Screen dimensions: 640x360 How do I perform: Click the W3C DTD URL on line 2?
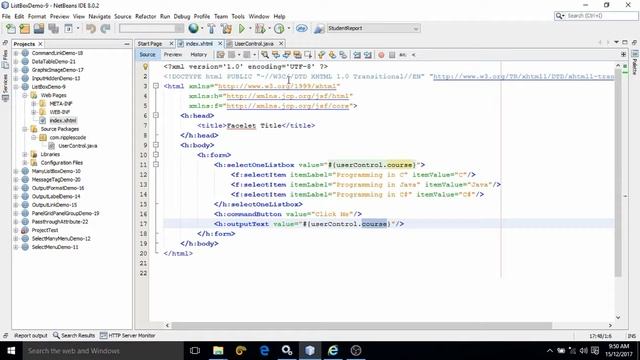[524, 76]
